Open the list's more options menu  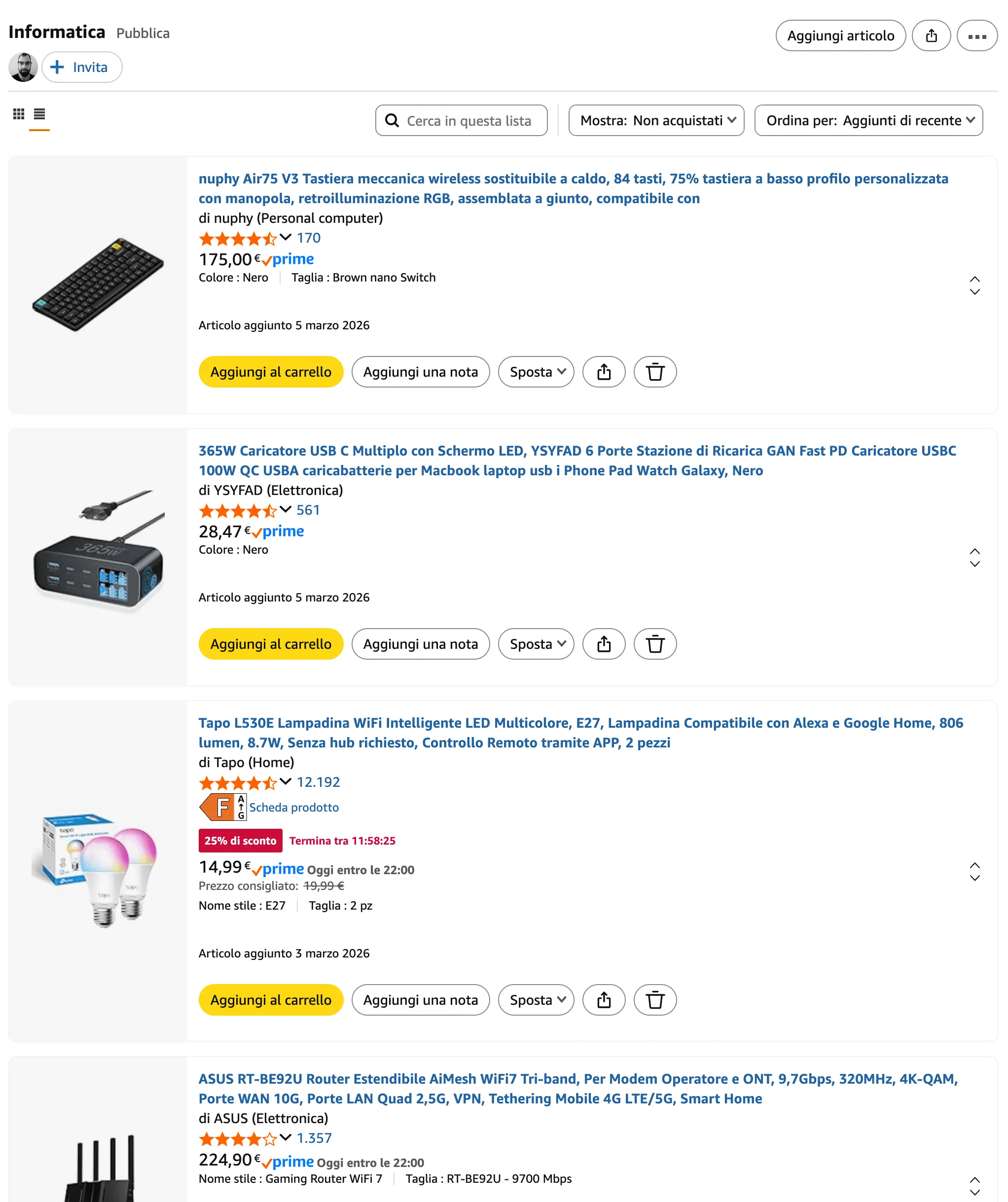pos(976,36)
